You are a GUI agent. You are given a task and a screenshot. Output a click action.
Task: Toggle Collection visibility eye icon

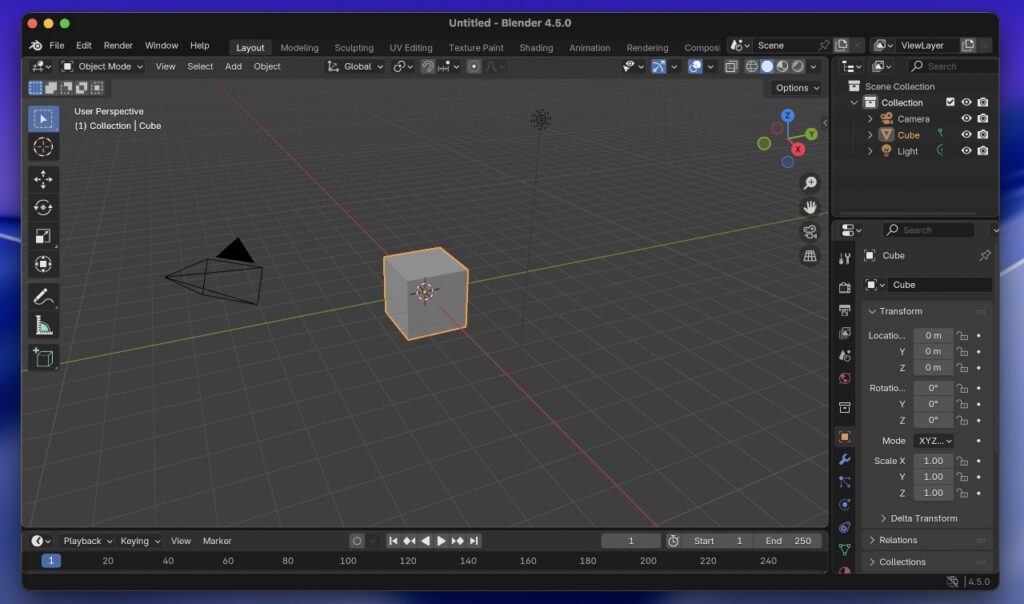(x=966, y=102)
